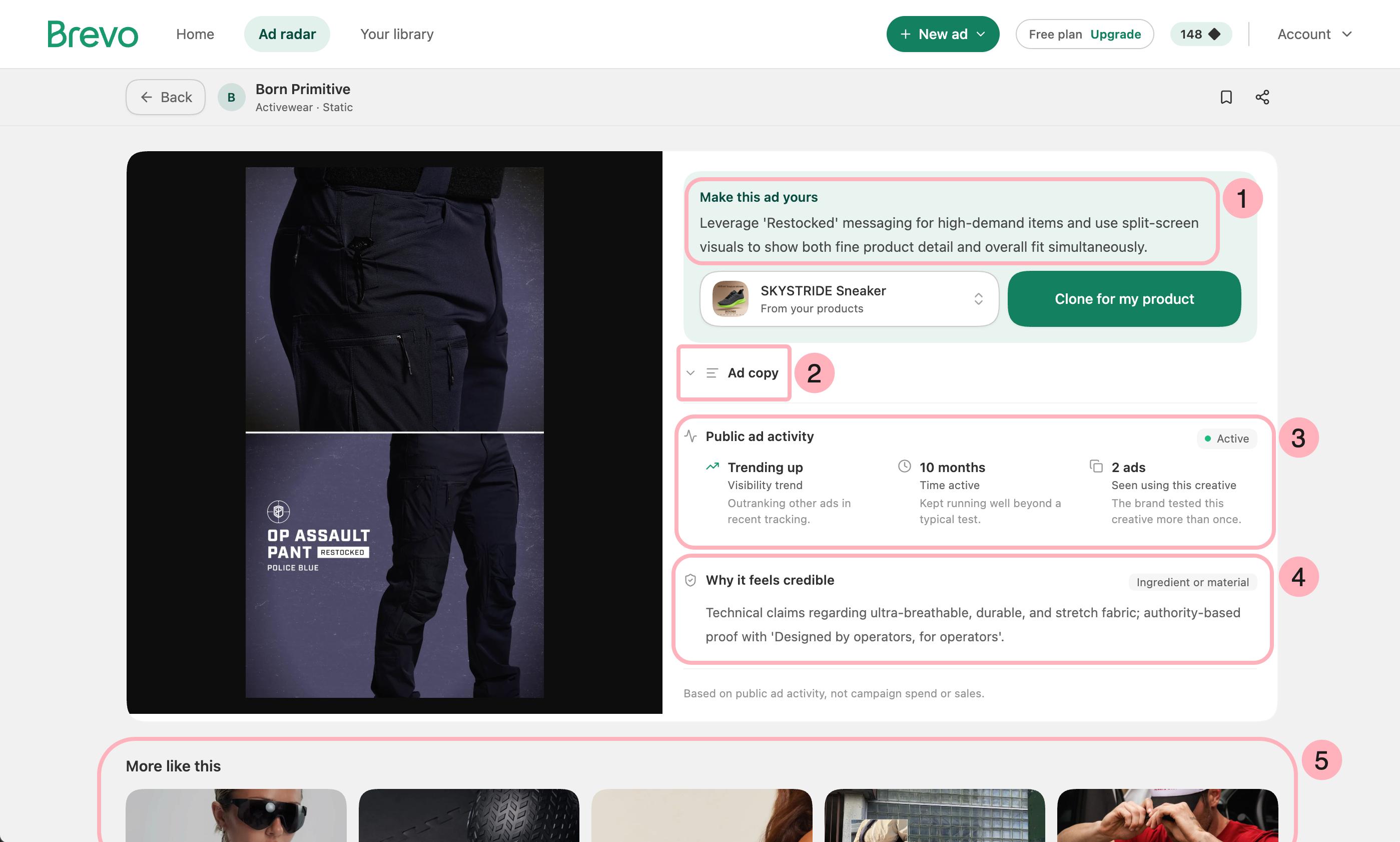Open the SKYSTRIDE Sneaker product selector
This screenshot has height=842, width=1400.
(849, 298)
